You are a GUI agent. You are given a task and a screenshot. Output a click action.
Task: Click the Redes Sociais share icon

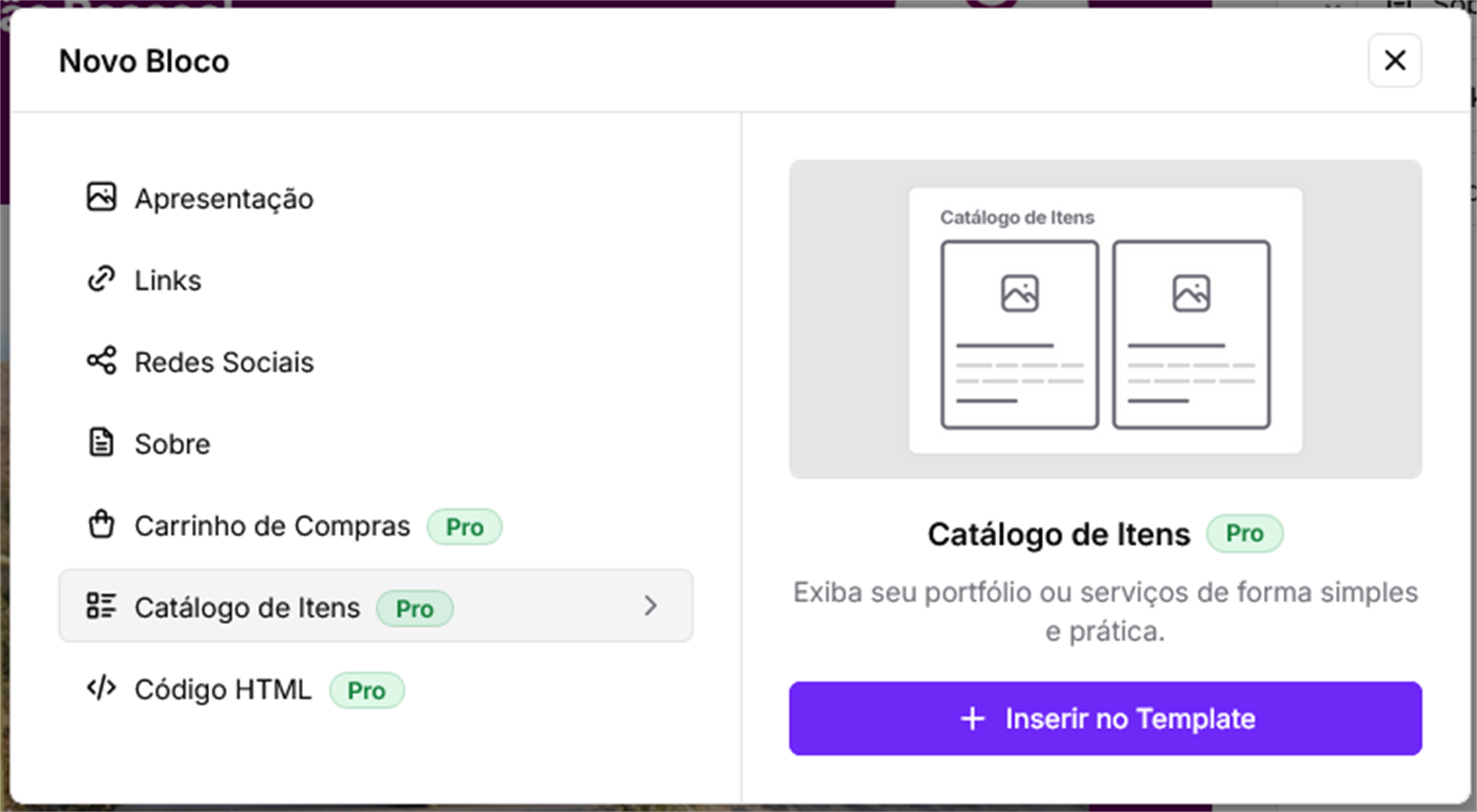101,361
